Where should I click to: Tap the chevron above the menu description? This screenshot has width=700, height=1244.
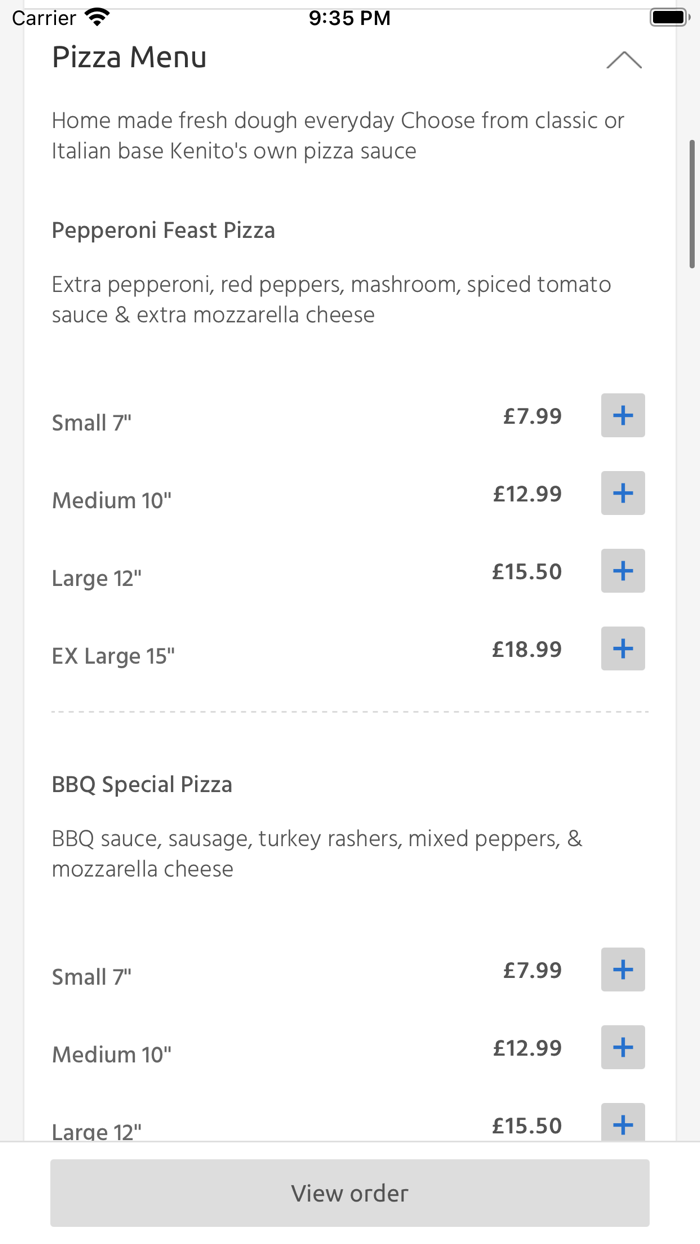coord(624,59)
